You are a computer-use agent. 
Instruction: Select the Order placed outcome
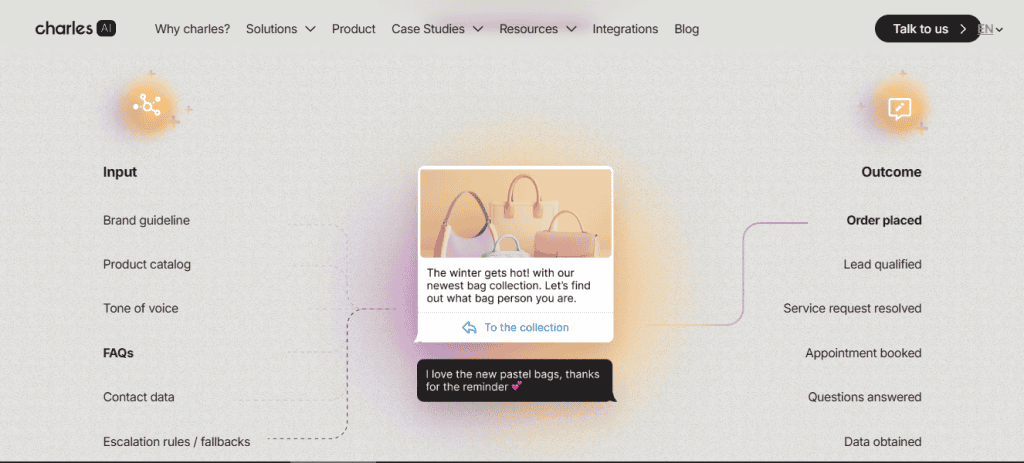coord(884,220)
